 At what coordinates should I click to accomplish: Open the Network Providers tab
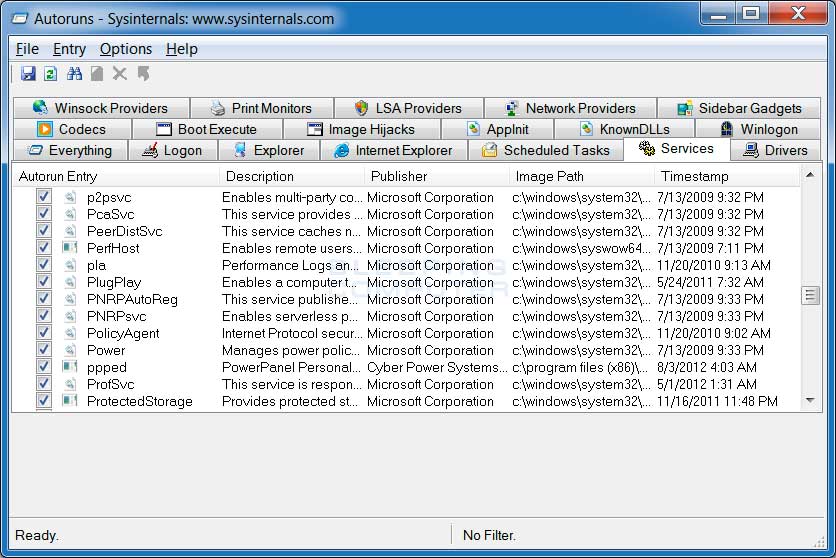click(570, 108)
